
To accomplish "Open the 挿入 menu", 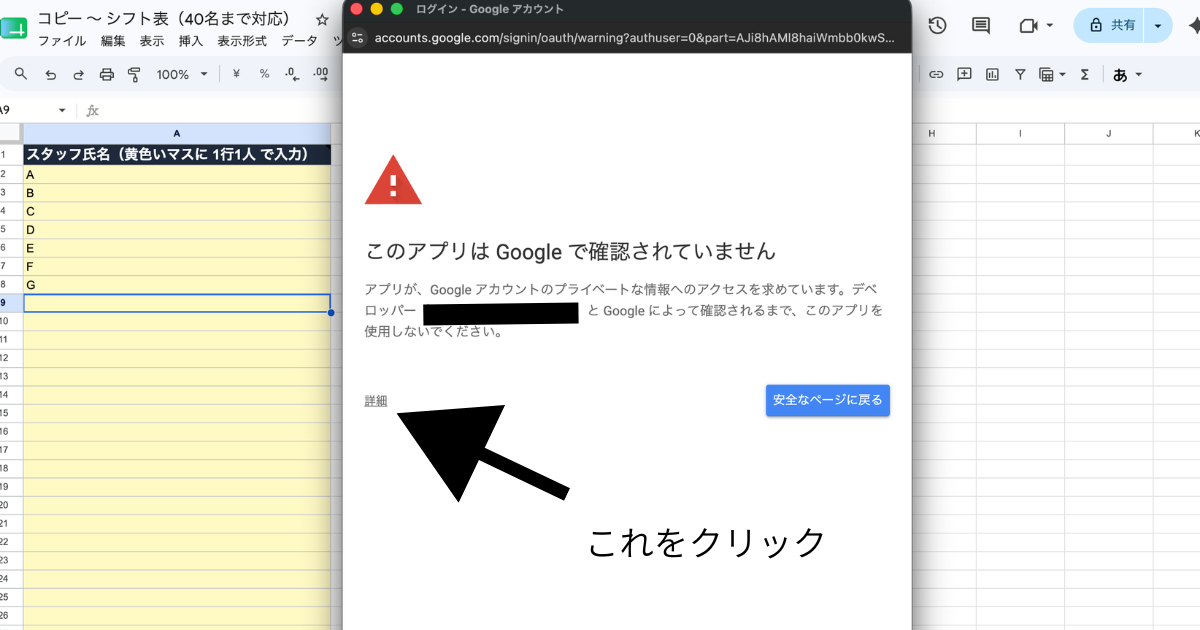I will click(x=191, y=41).
